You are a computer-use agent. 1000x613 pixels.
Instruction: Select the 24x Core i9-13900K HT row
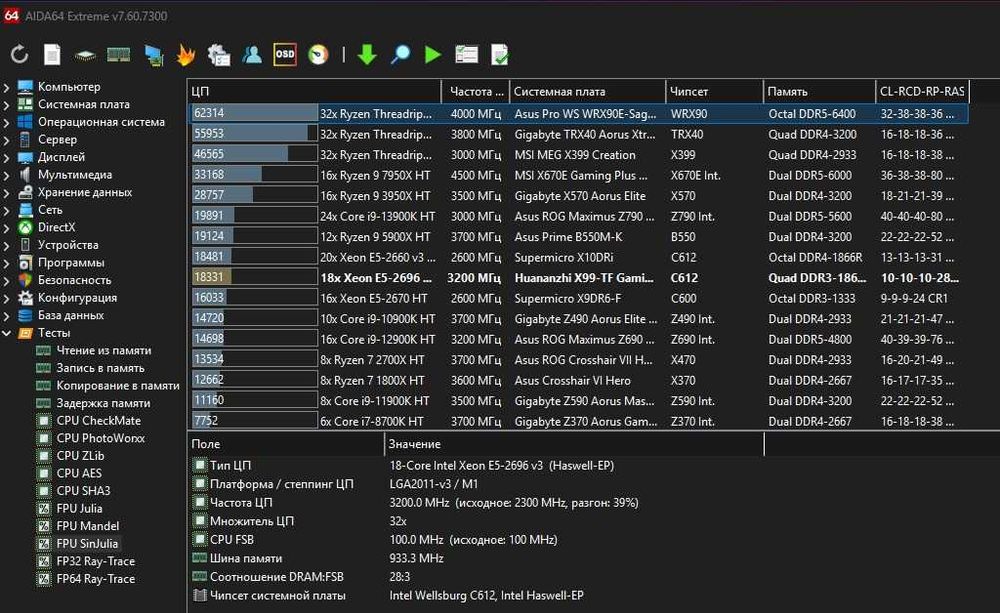(x=579, y=216)
